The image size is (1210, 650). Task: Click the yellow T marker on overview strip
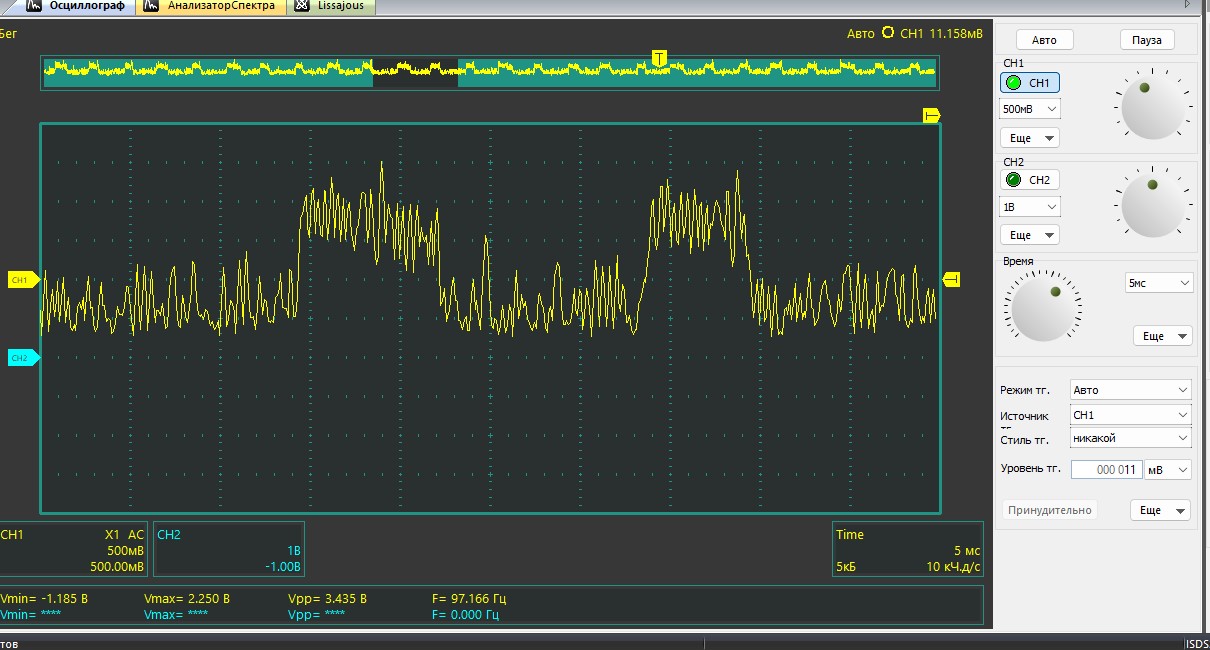(659, 58)
